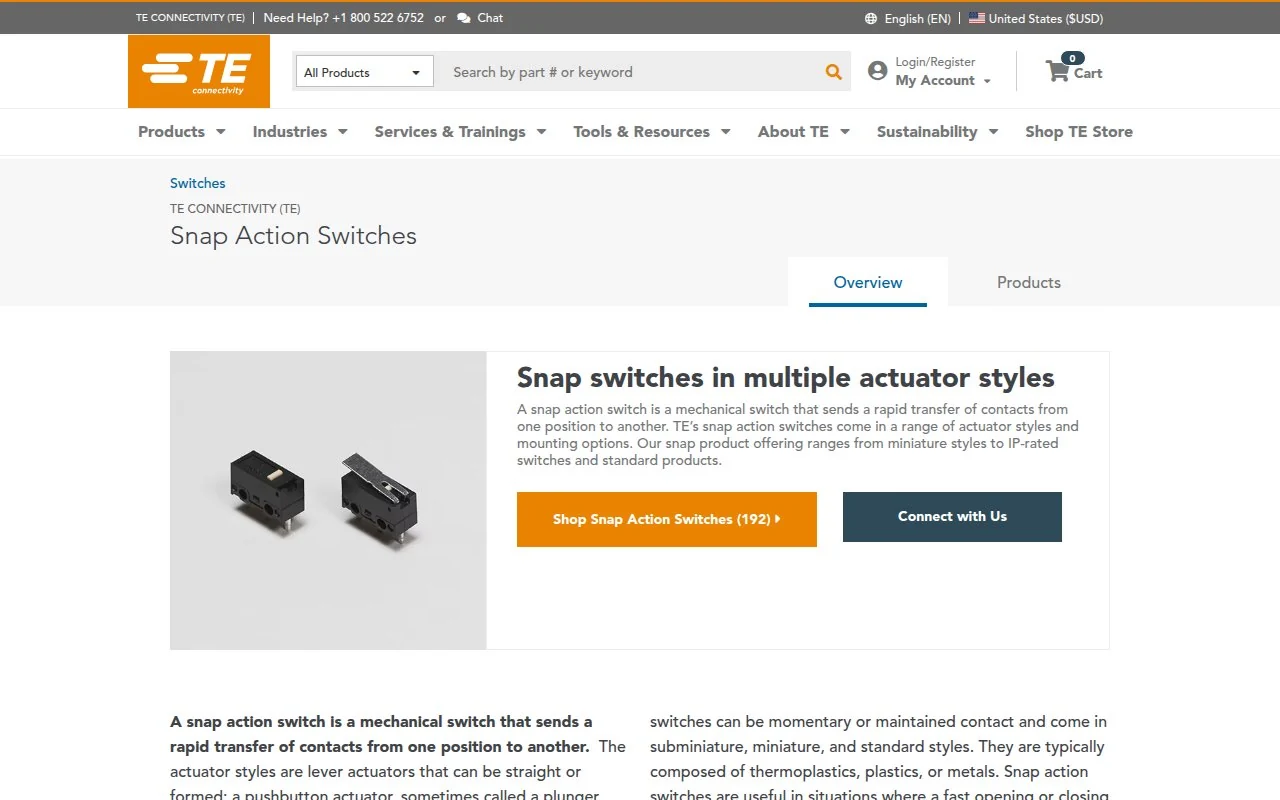This screenshot has width=1280, height=800.
Task: Go to Shop TE Store
Action: click(1079, 131)
